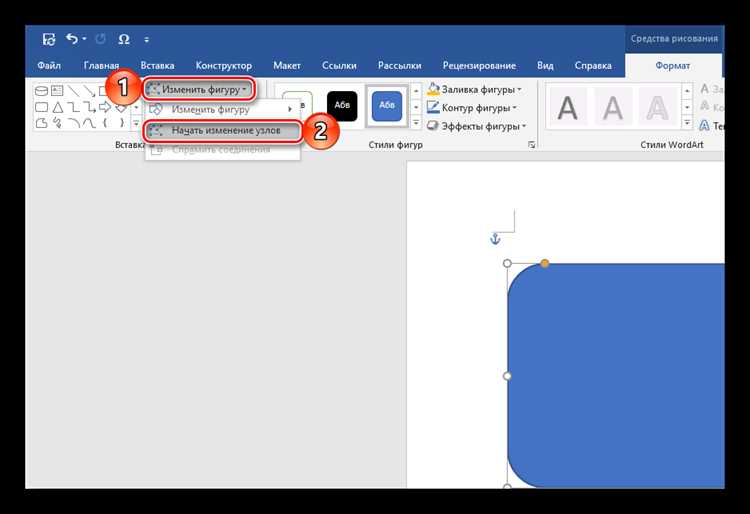
Task: Open Стили фигур dialog launcher
Action: [531, 145]
